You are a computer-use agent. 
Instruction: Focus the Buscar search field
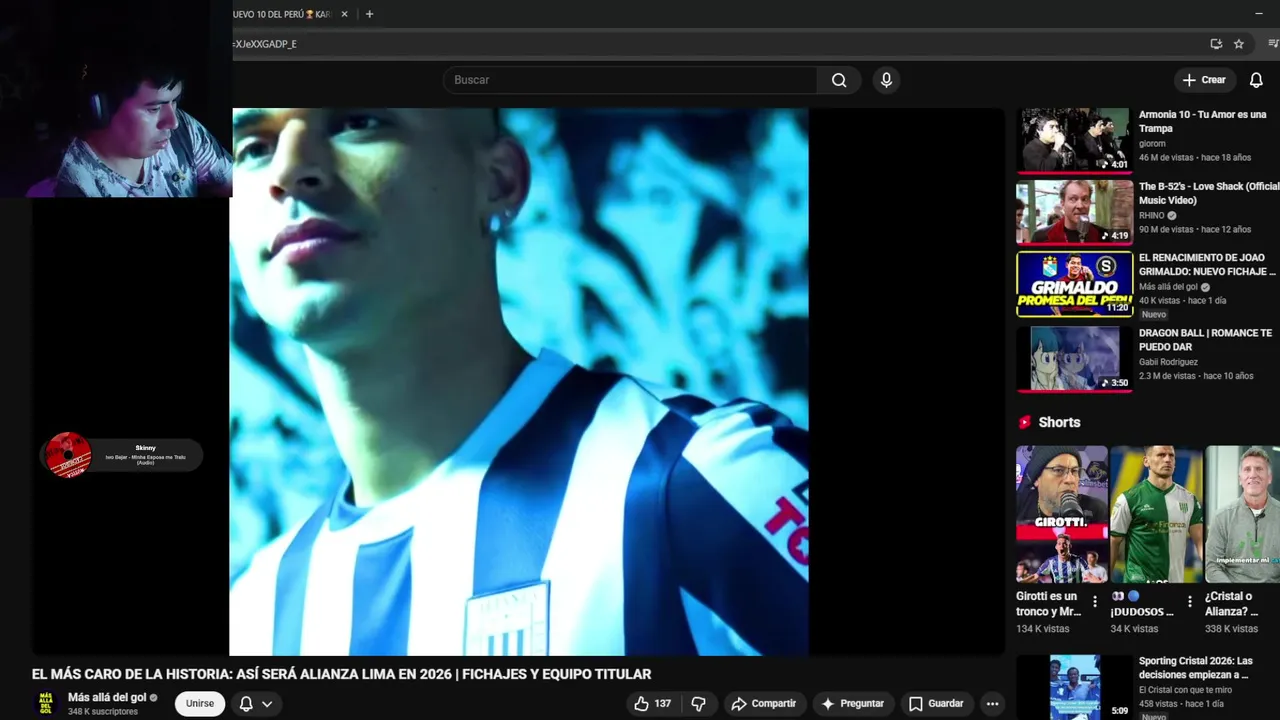tap(630, 80)
